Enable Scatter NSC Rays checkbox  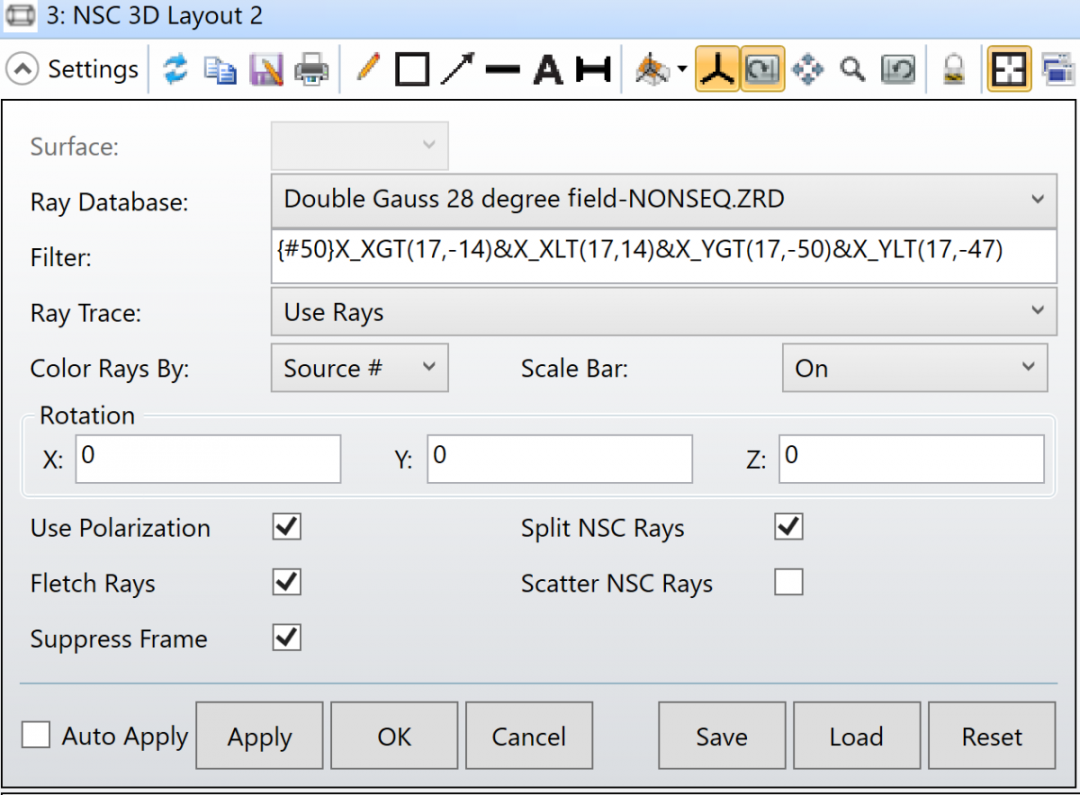tap(789, 582)
